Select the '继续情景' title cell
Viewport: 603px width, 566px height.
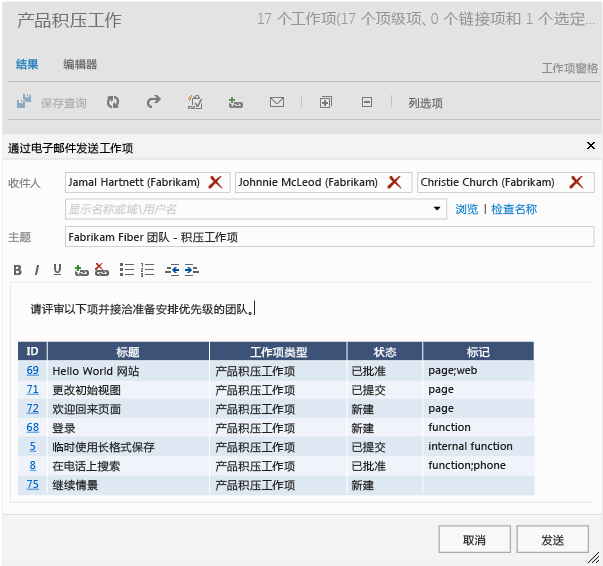point(128,485)
